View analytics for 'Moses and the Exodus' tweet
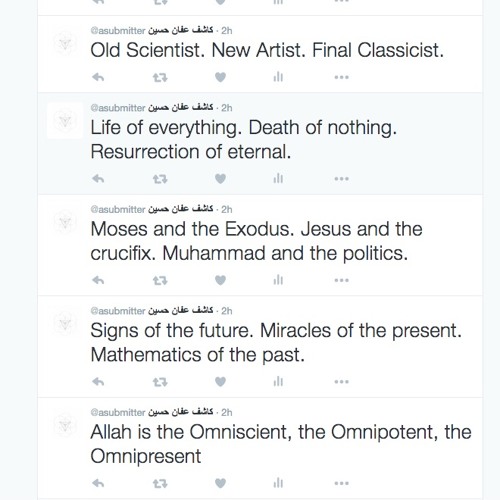 (x=278, y=280)
